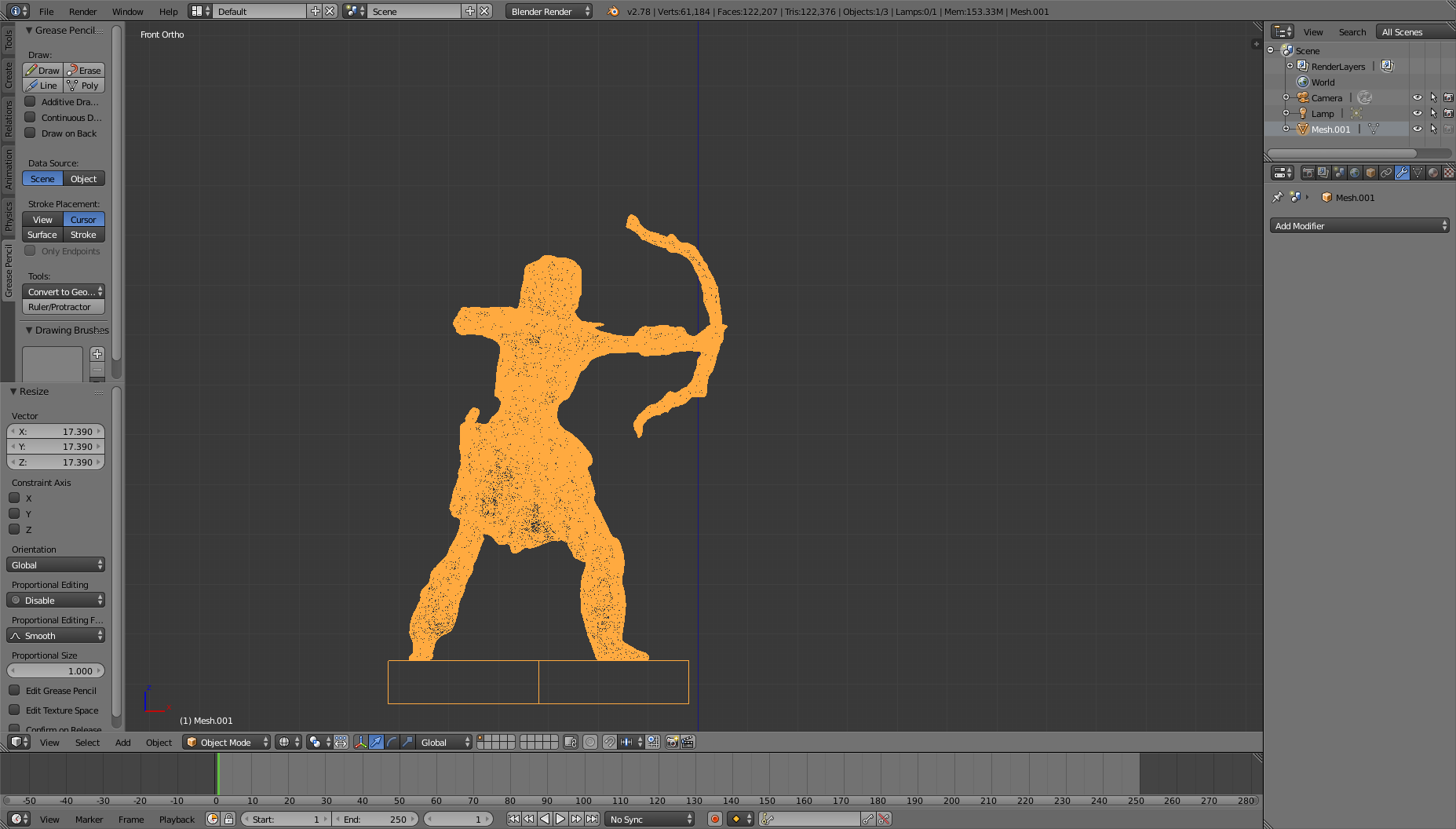Hide the Camera using its eye icon

(1418, 97)
